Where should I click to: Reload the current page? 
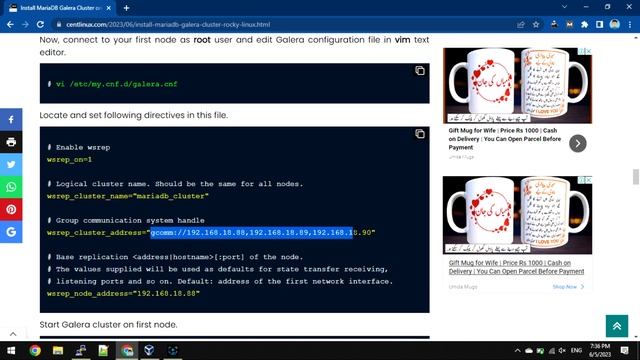[x=40, y=24]
